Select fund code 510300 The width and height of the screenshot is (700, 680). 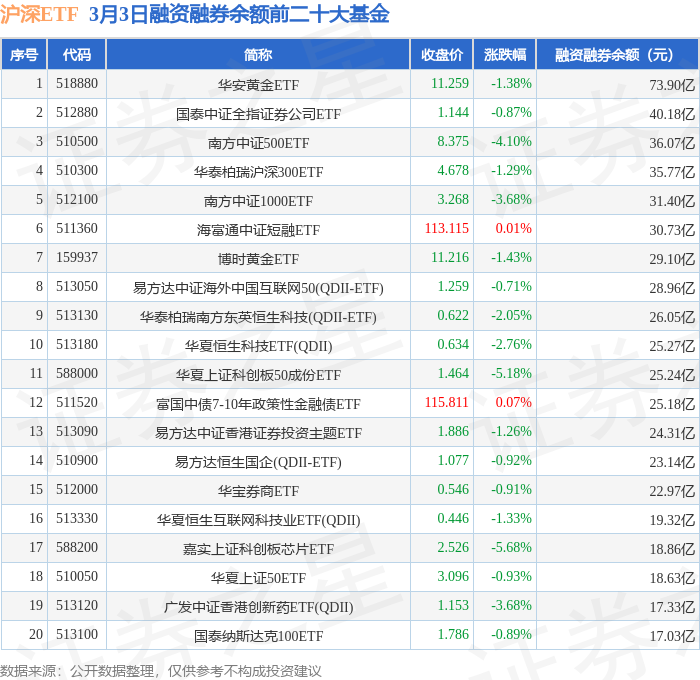(x=77, y=171)
